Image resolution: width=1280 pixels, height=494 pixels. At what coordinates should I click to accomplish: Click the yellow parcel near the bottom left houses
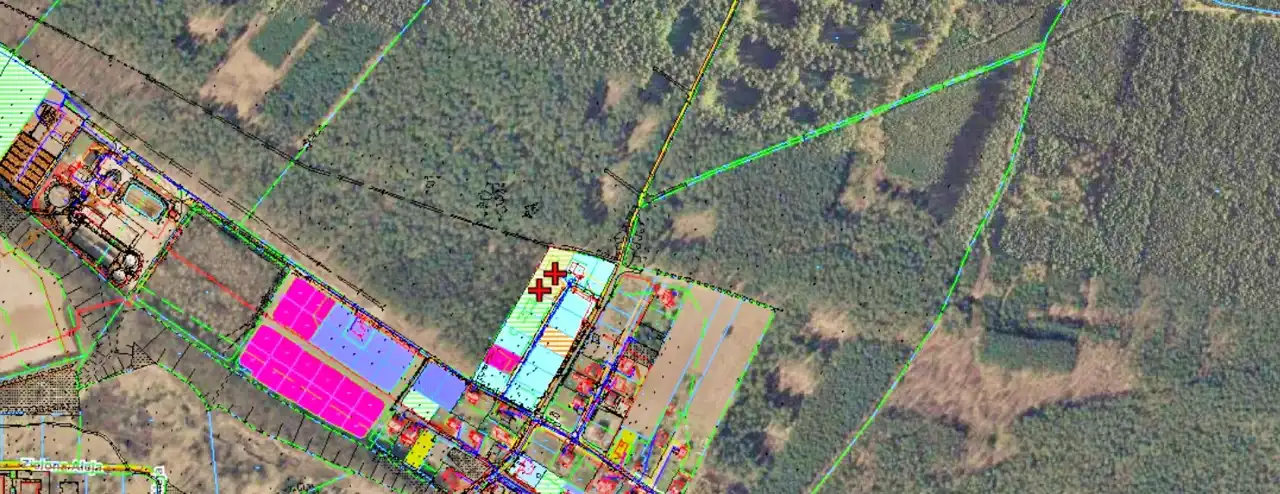420,449
